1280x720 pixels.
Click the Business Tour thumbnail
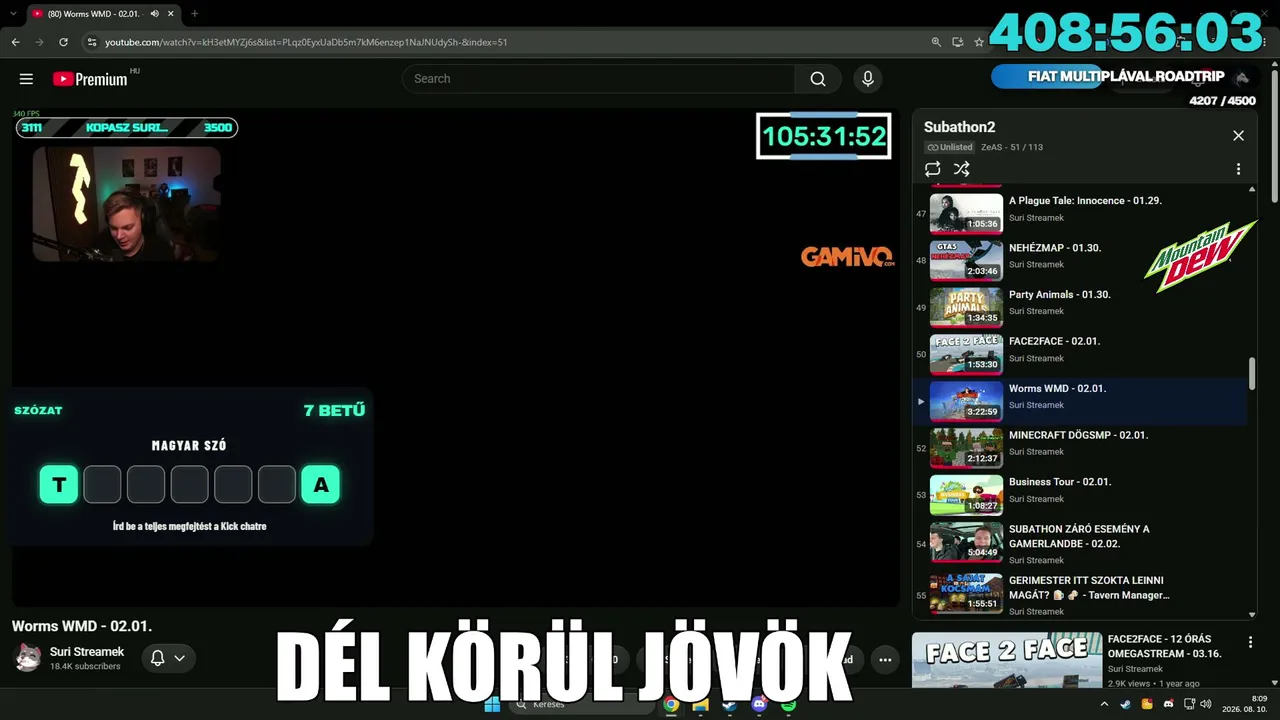pos(966,494)
